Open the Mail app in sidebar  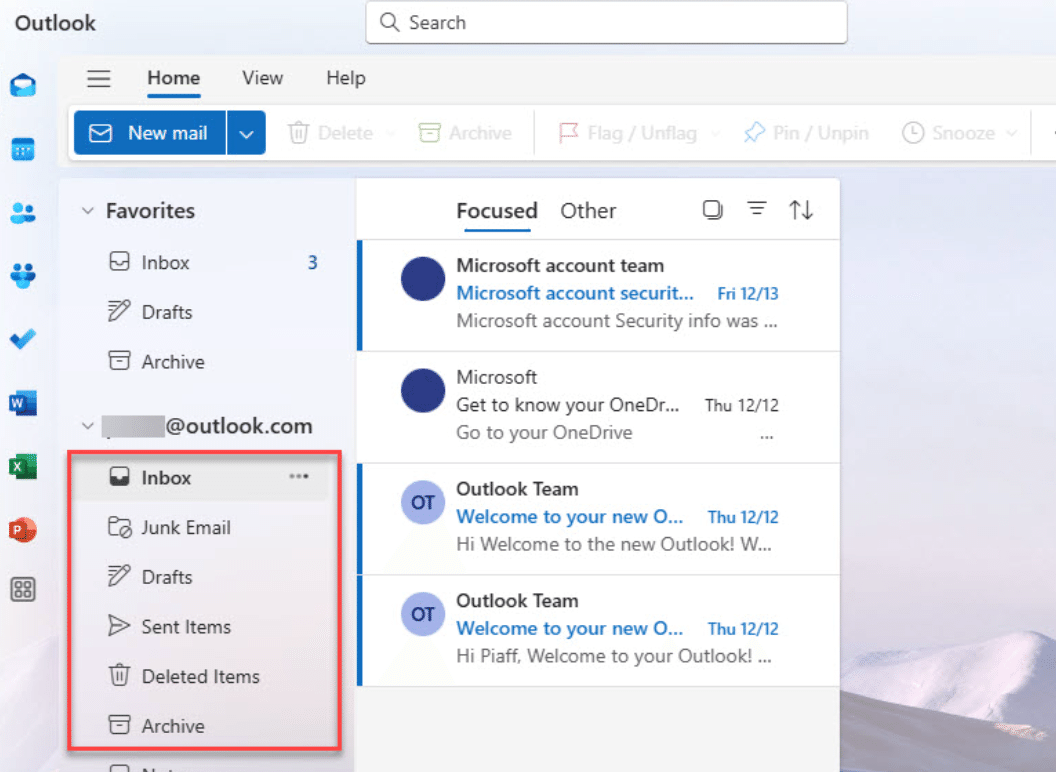coord(24,86)
